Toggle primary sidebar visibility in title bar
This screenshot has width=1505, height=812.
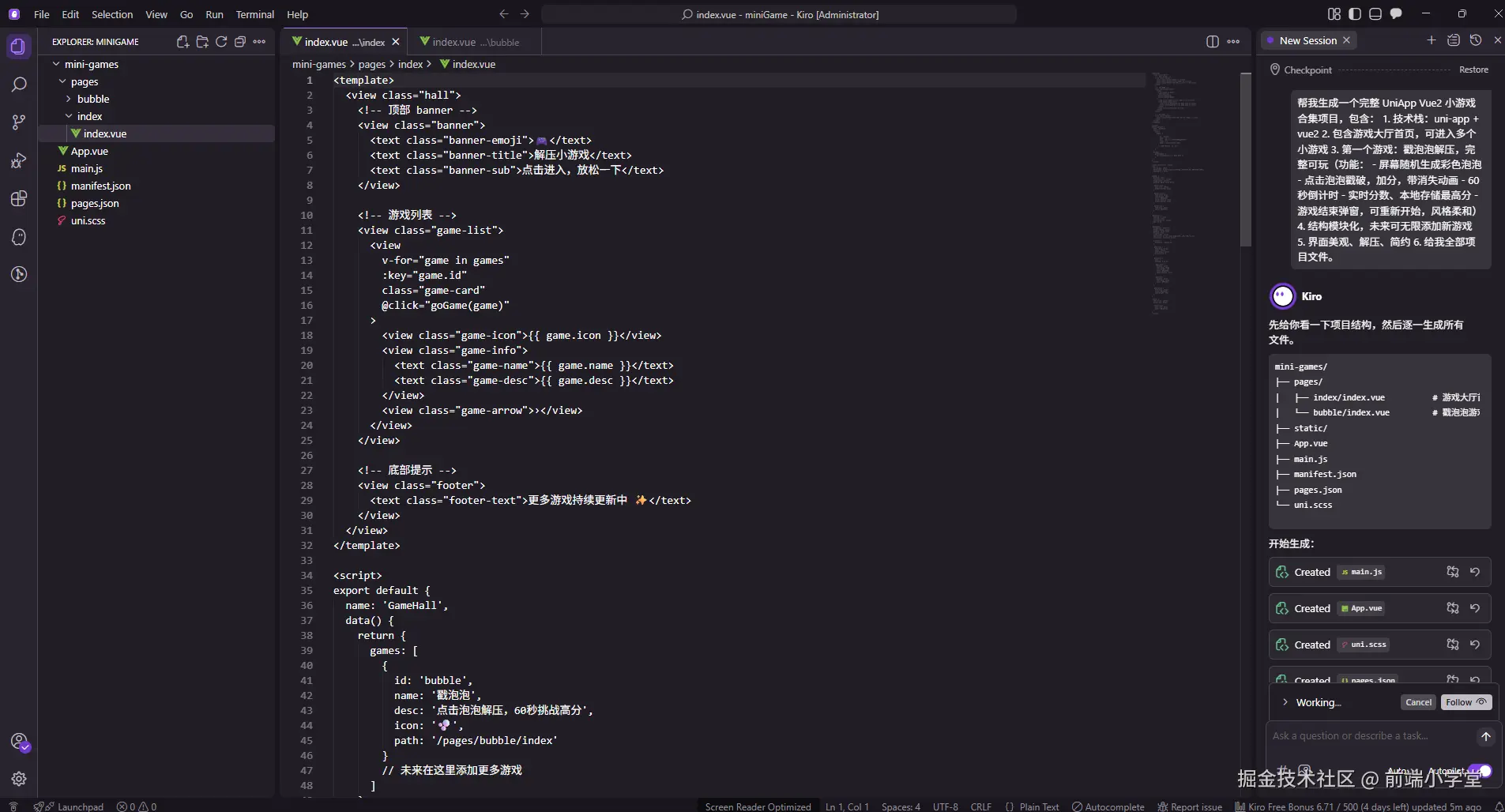1355,14
